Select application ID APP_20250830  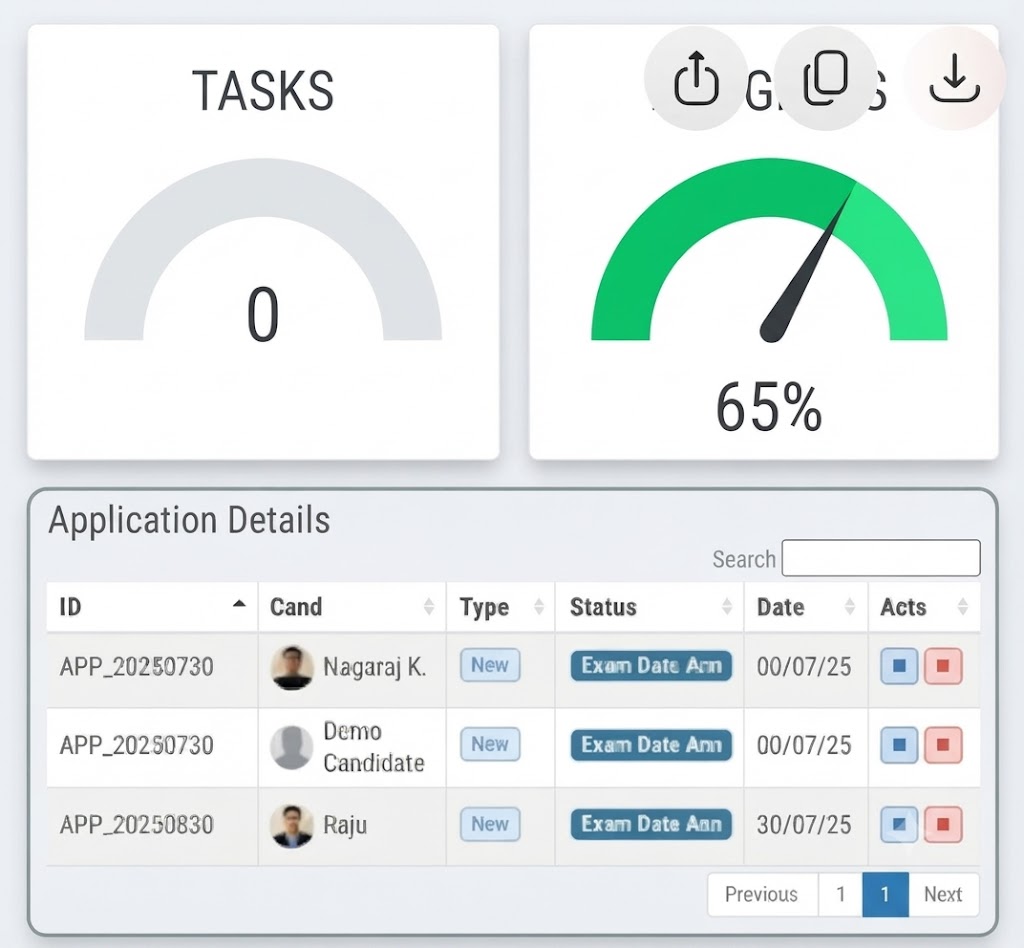(x=136, y=825)
